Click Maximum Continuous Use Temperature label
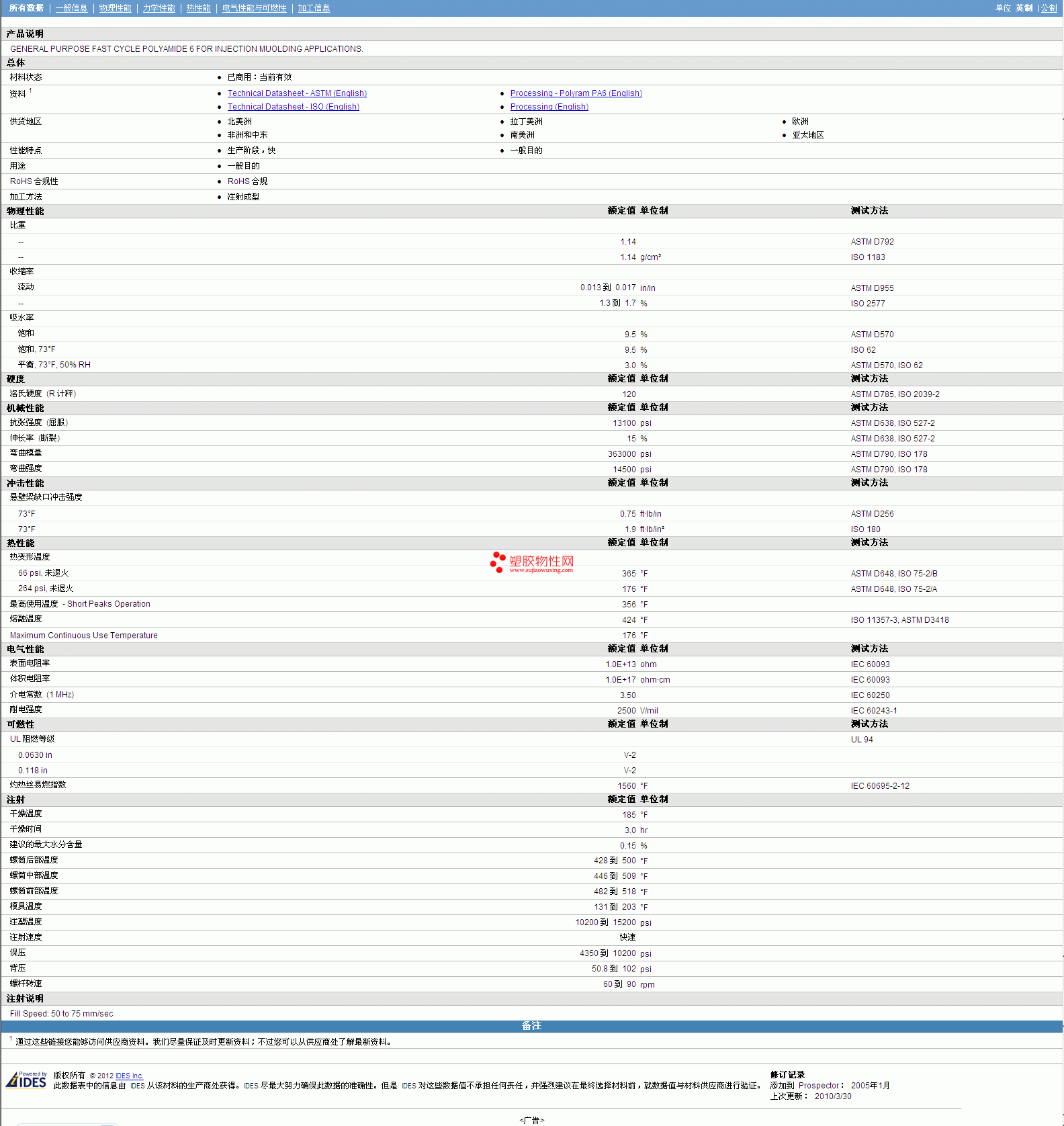1064x1126 pixels. [x=83, y=636]
